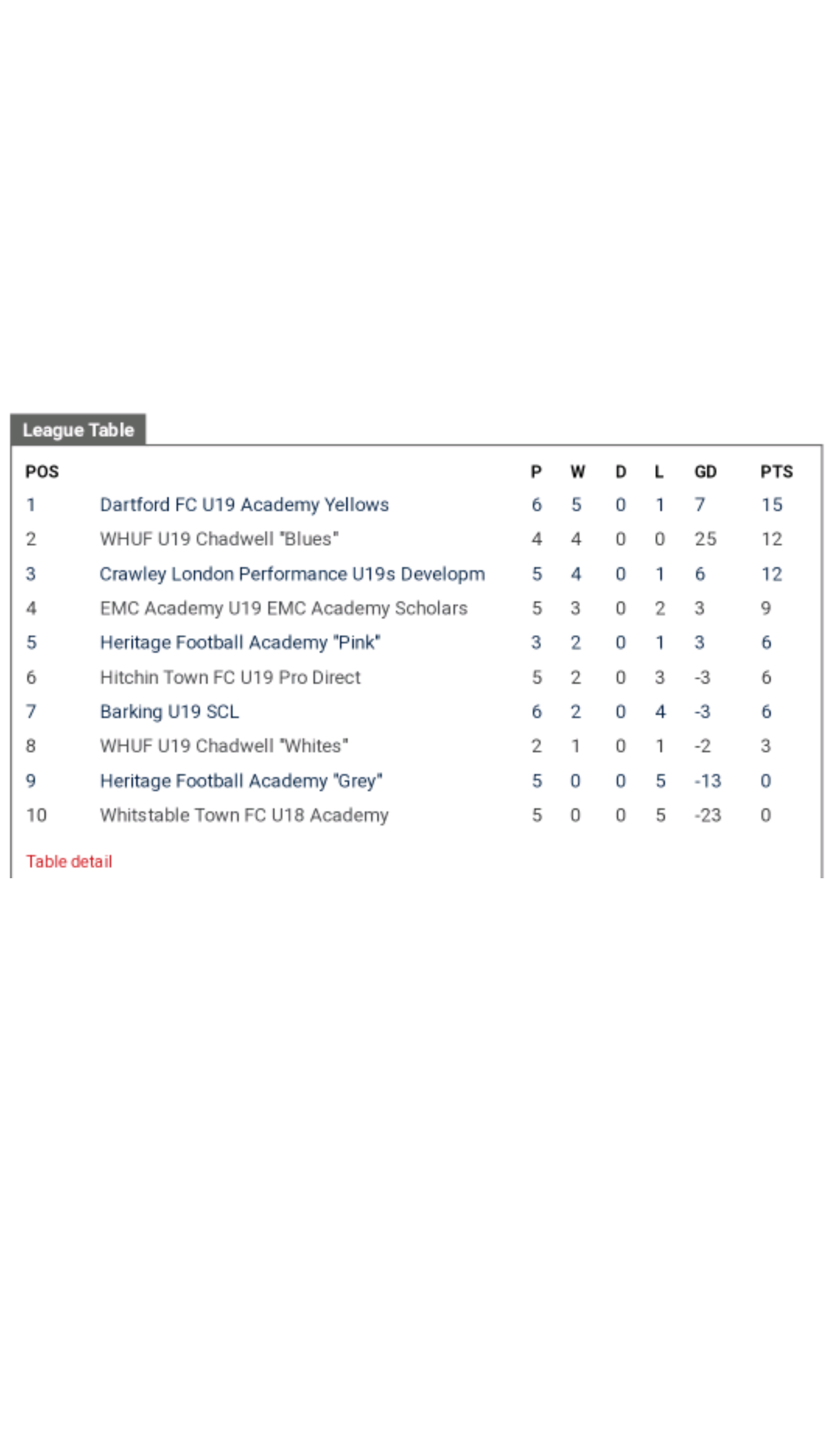Select WHUF U19 Chadwell "Blues" row
The width and height of the screenshot is (840, 1433).
click(x=219, y=539)
